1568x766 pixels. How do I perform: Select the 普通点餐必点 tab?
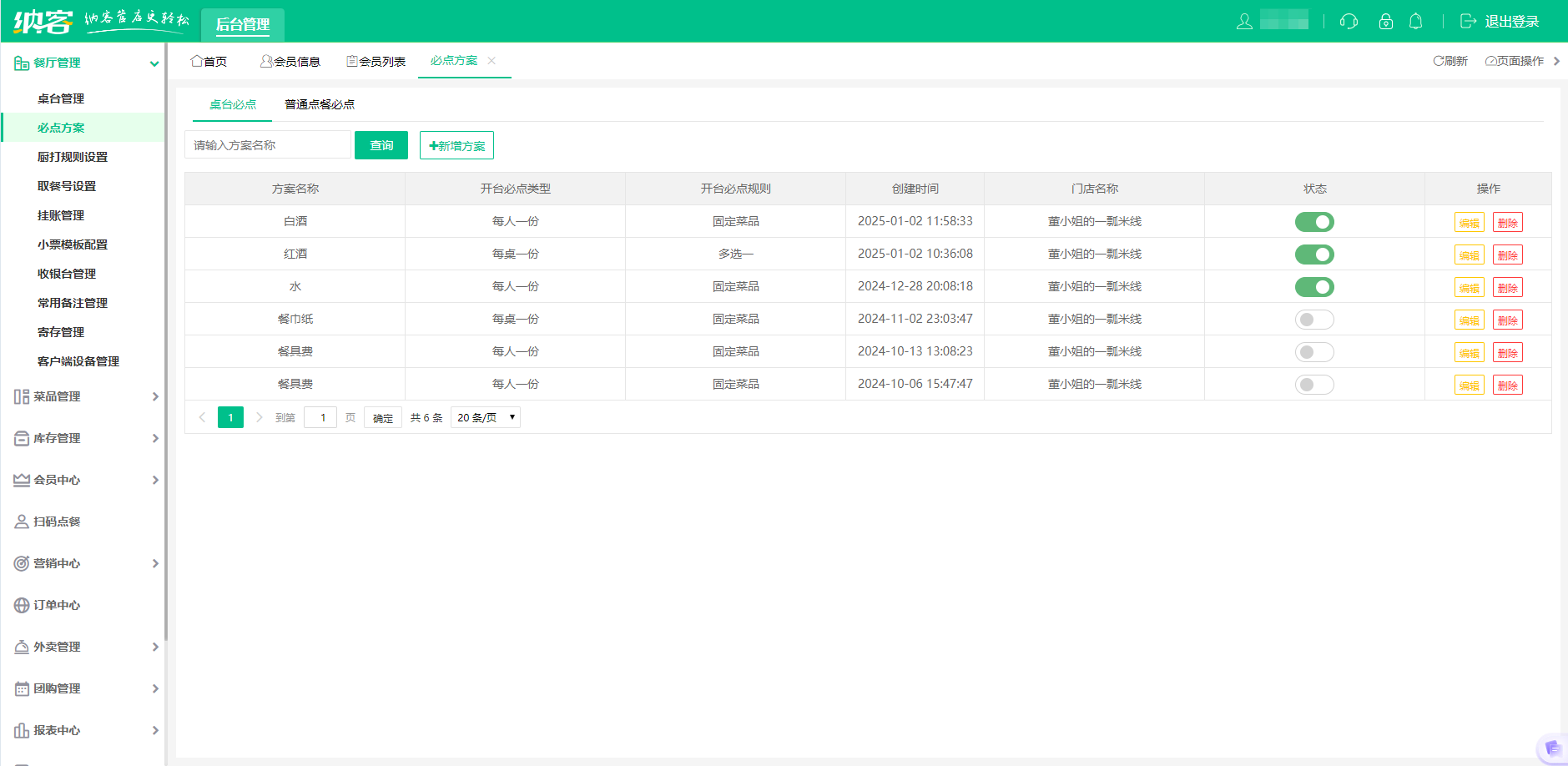tap(320, 104)
